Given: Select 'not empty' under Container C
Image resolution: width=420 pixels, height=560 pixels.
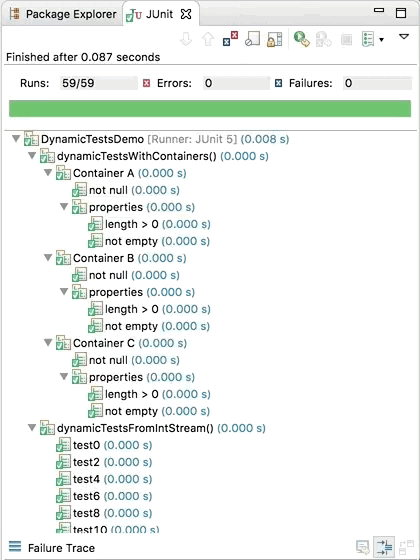Looking at the screenshot, I should (x=149, y=411).
